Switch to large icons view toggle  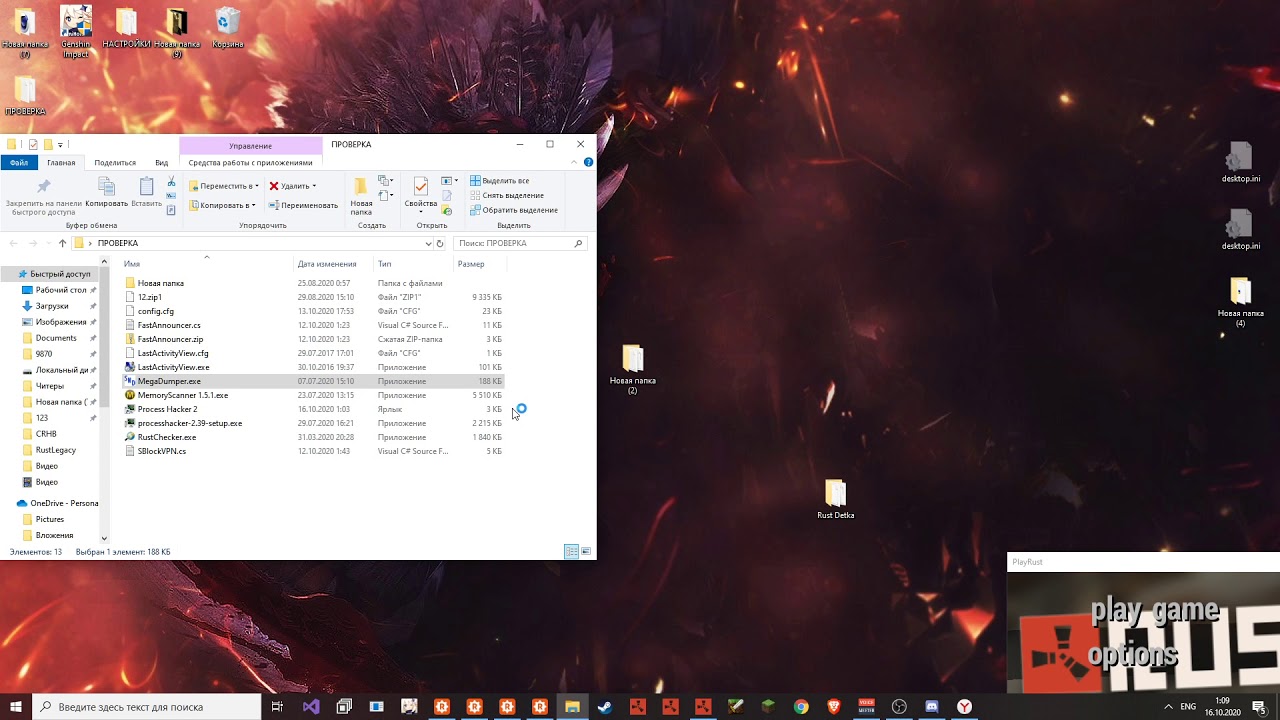586,551
